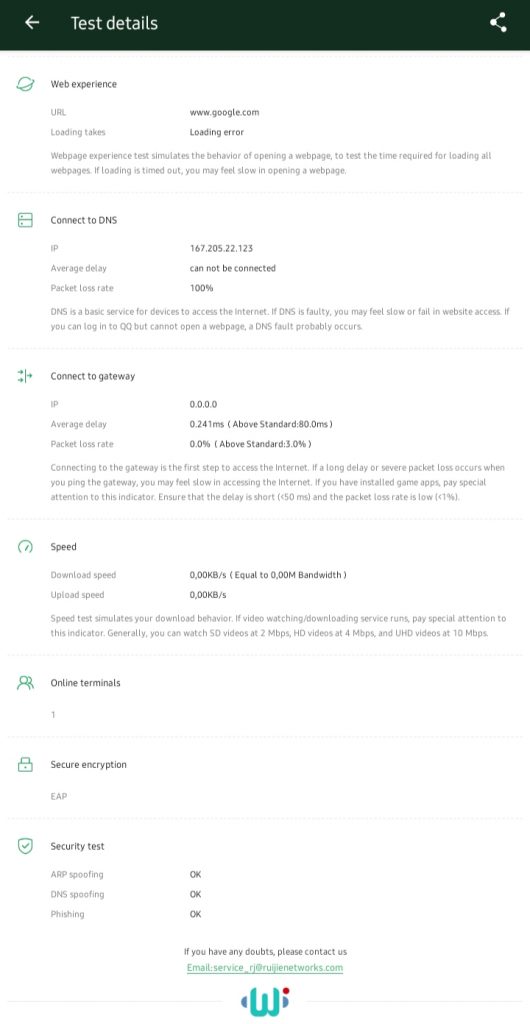The image size is (530, 1024).
Task: Click the Phishing OK result
Action: point(196,914)
